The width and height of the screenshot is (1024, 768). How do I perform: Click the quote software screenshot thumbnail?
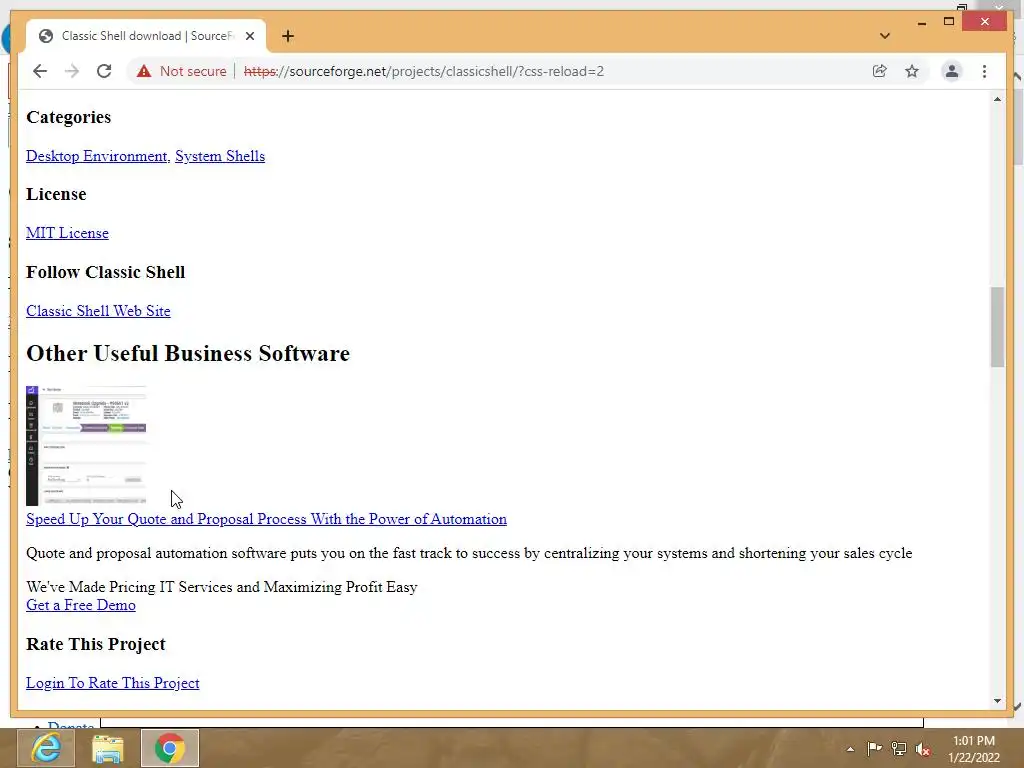click(86, 445)
